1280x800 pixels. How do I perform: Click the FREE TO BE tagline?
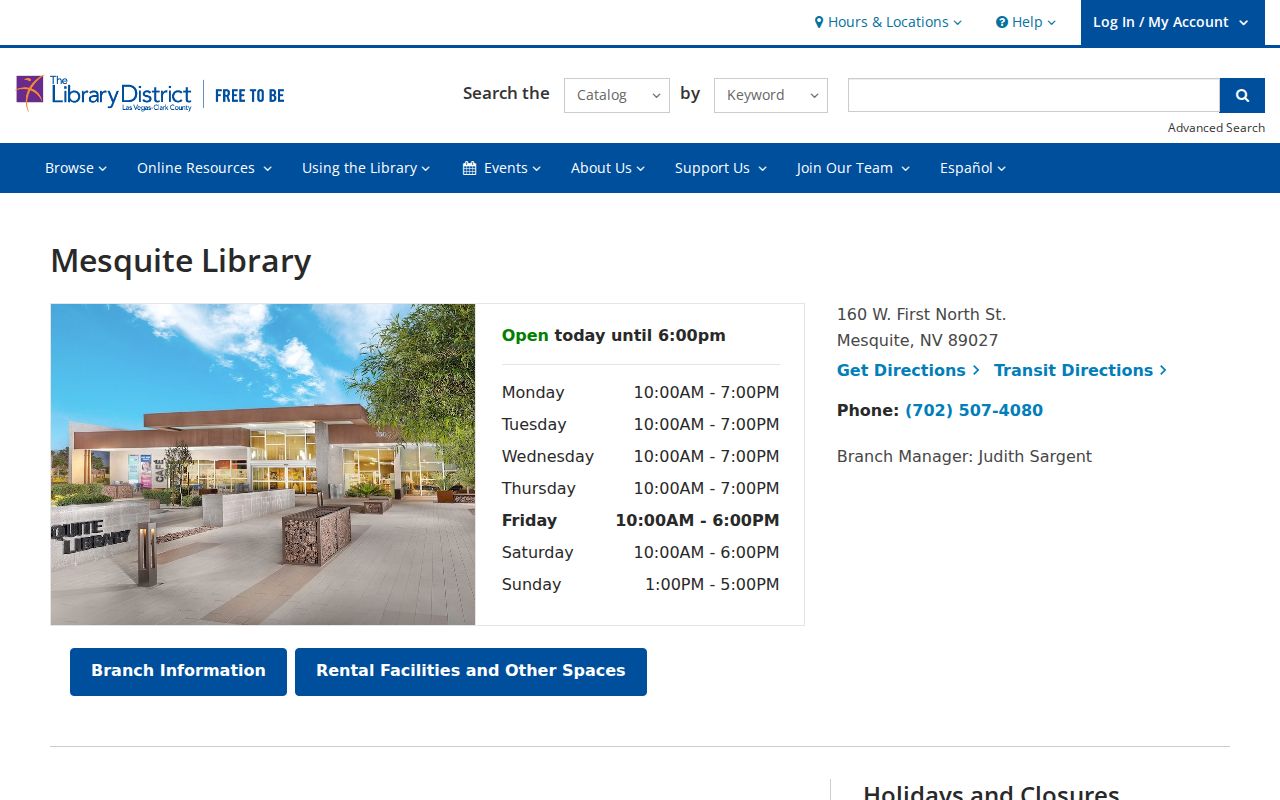click(250, 95)
